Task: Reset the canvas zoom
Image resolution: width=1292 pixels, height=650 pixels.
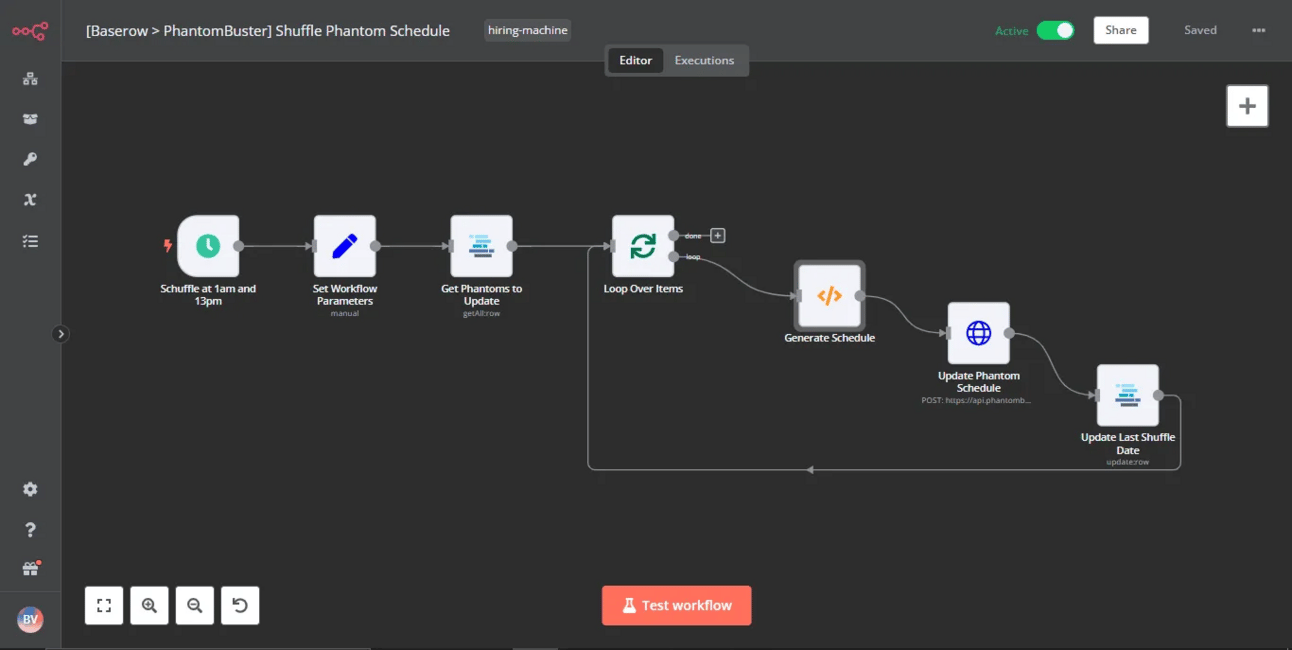Action: (x=240, y=605)
